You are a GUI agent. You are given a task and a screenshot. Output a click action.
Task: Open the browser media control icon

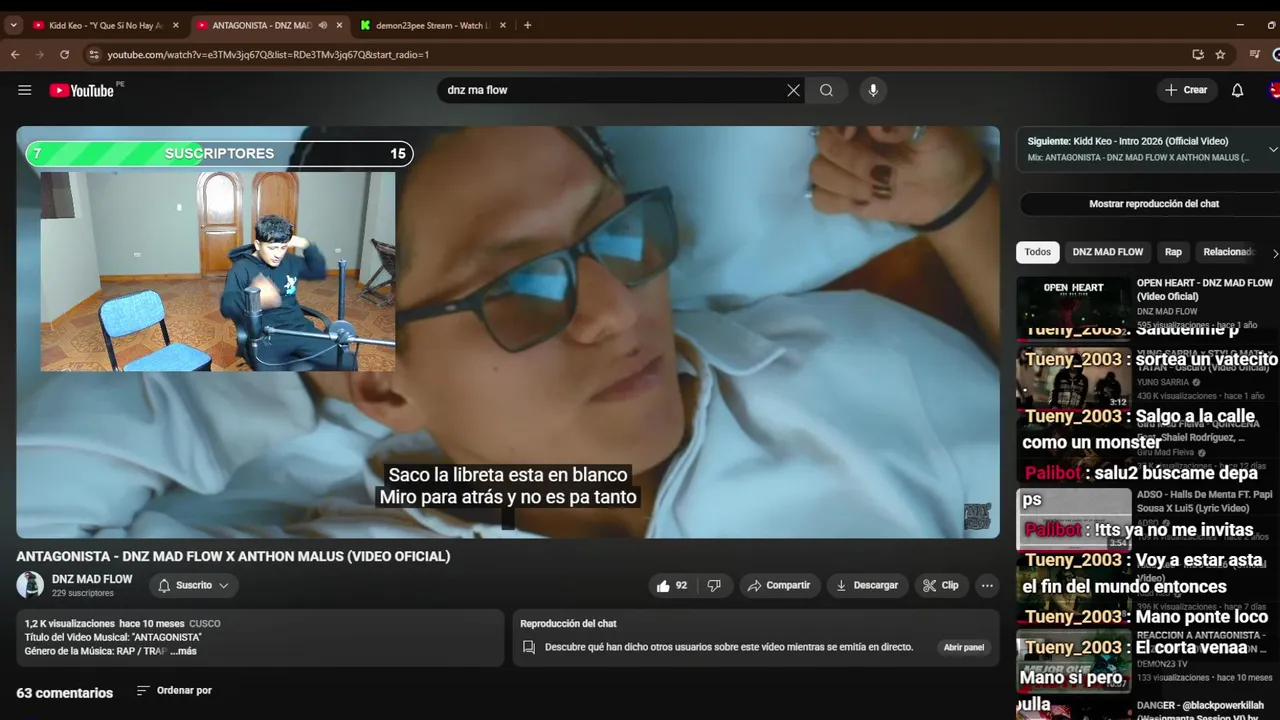point(1255,54)
